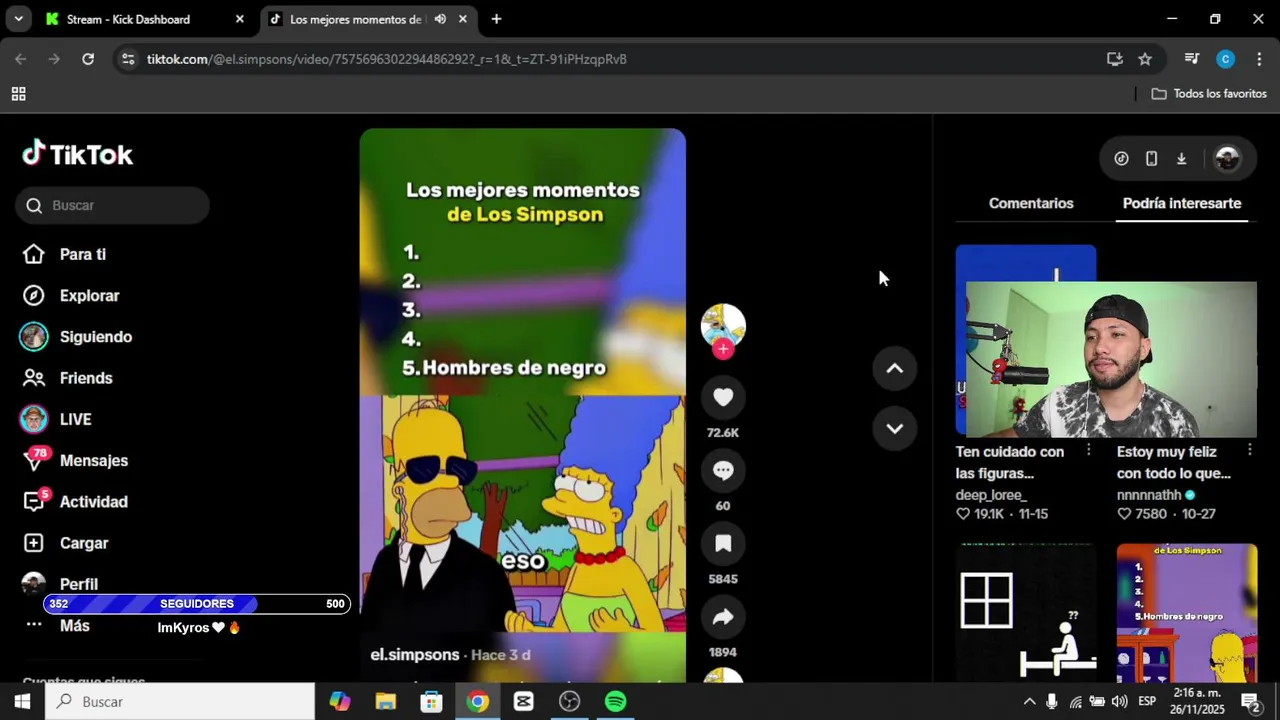This screenshot has width=1280, height=720.
Task: Mute the TikTok tab audio icon
Action: pyautogui.click(x=440, y=19)
